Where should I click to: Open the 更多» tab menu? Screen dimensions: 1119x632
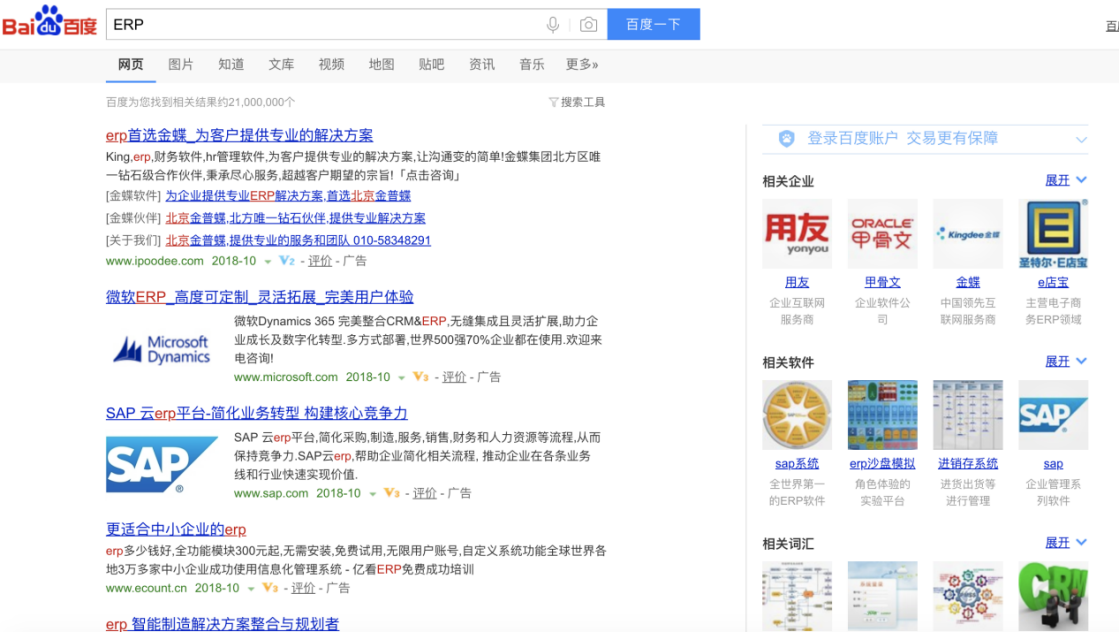click(x=582, y=64)
